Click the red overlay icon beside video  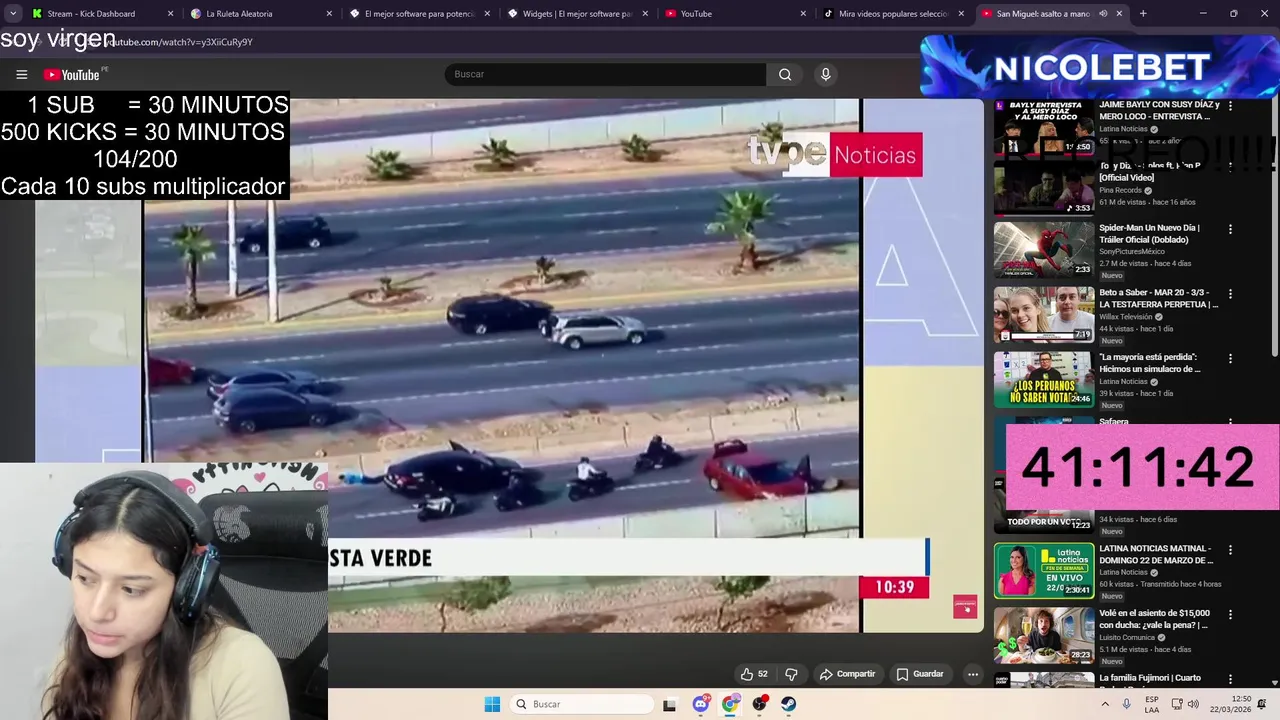(x=965, y=607)
